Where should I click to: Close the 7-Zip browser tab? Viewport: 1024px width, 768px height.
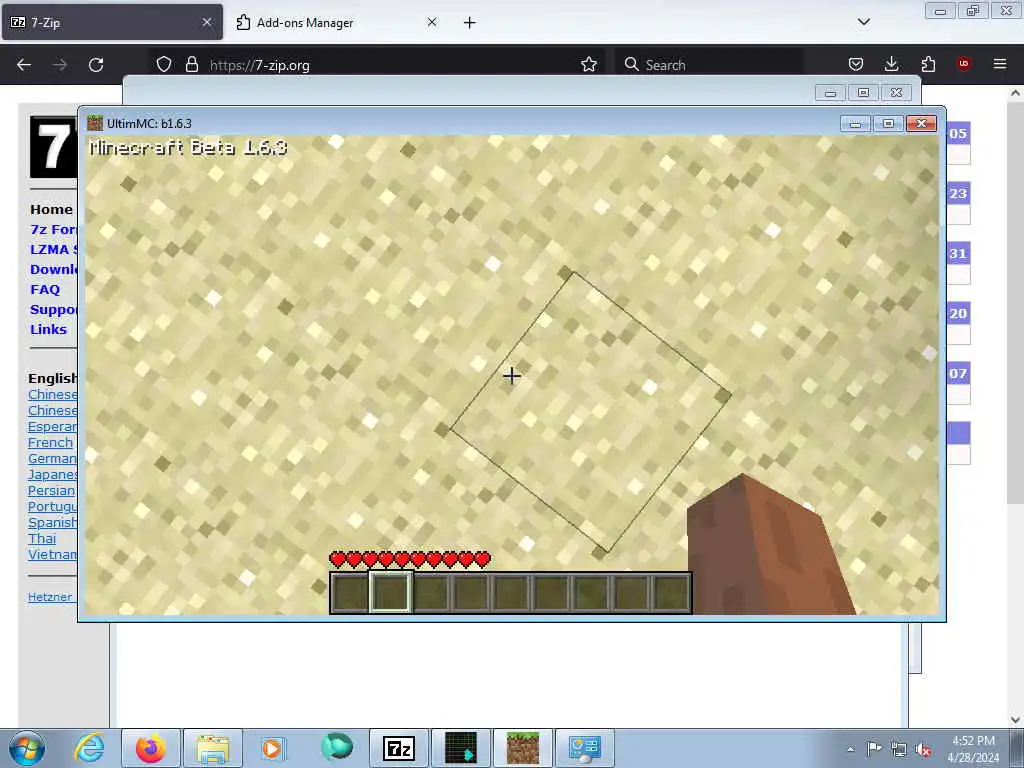pyautogui.click(x=207, y=22)
